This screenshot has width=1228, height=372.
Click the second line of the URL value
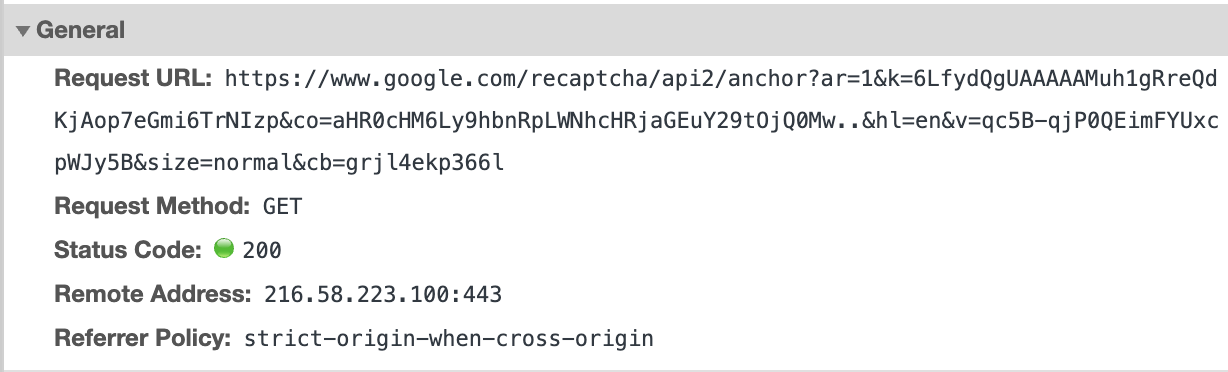click(x=636, y=122)
